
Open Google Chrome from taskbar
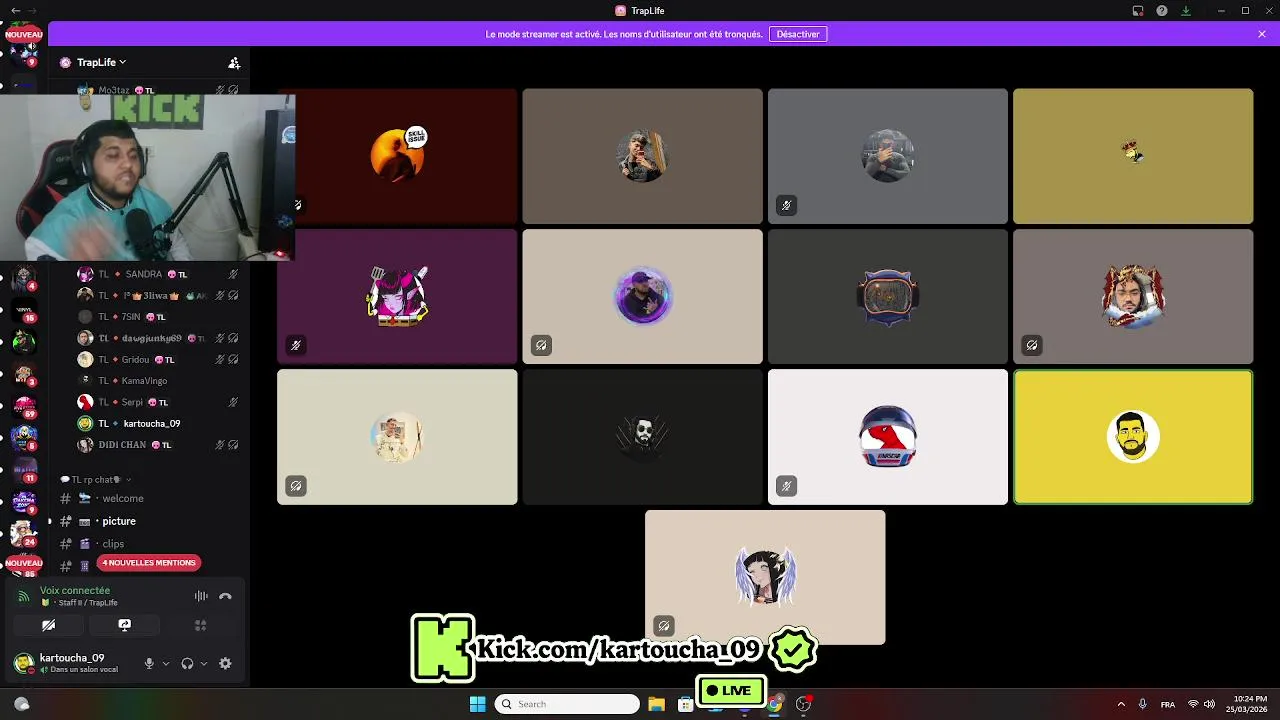[x=774, y=704]
